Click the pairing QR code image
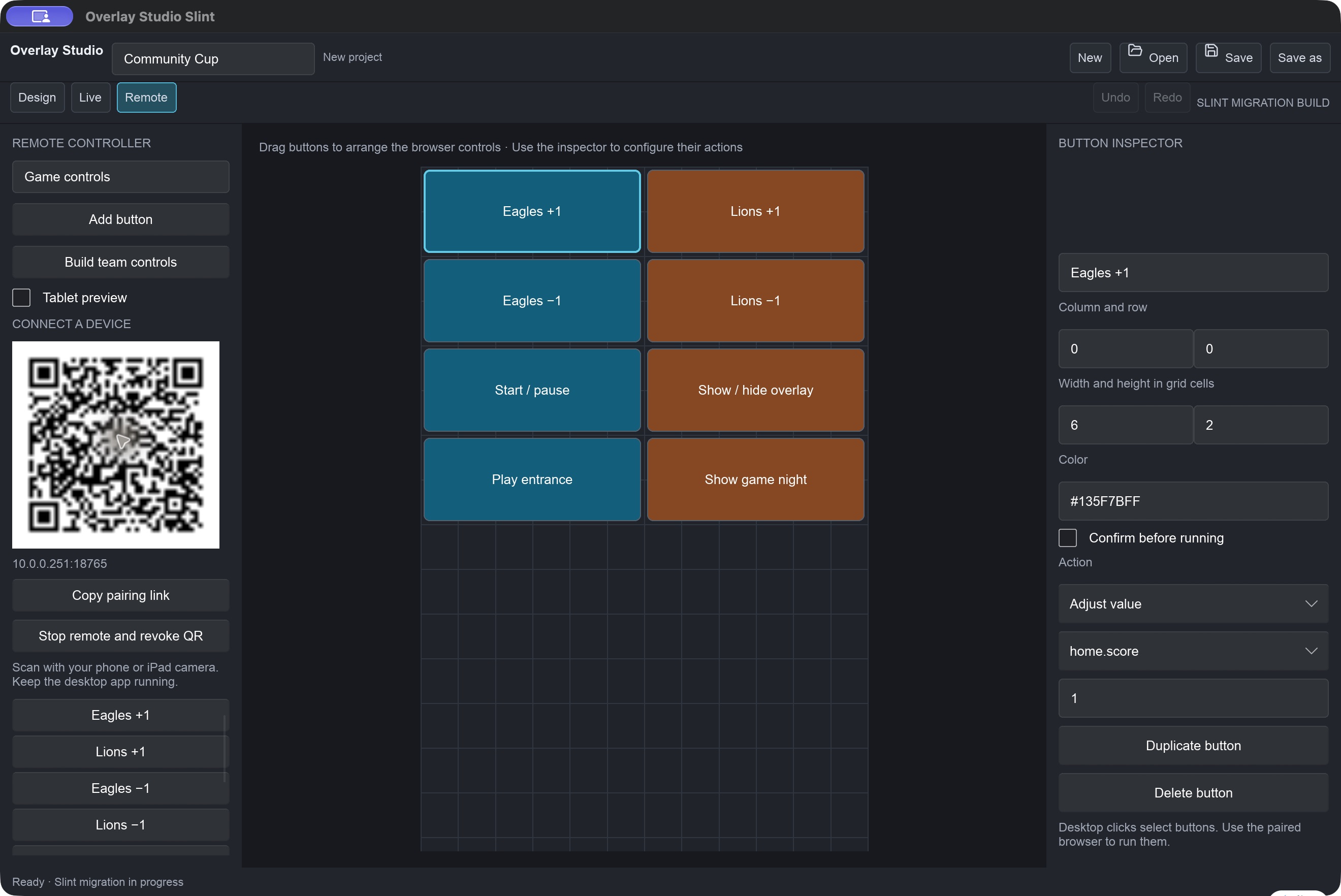Image resolution: width=1341 pixels, height=896 pixels. tap(115, 444)
